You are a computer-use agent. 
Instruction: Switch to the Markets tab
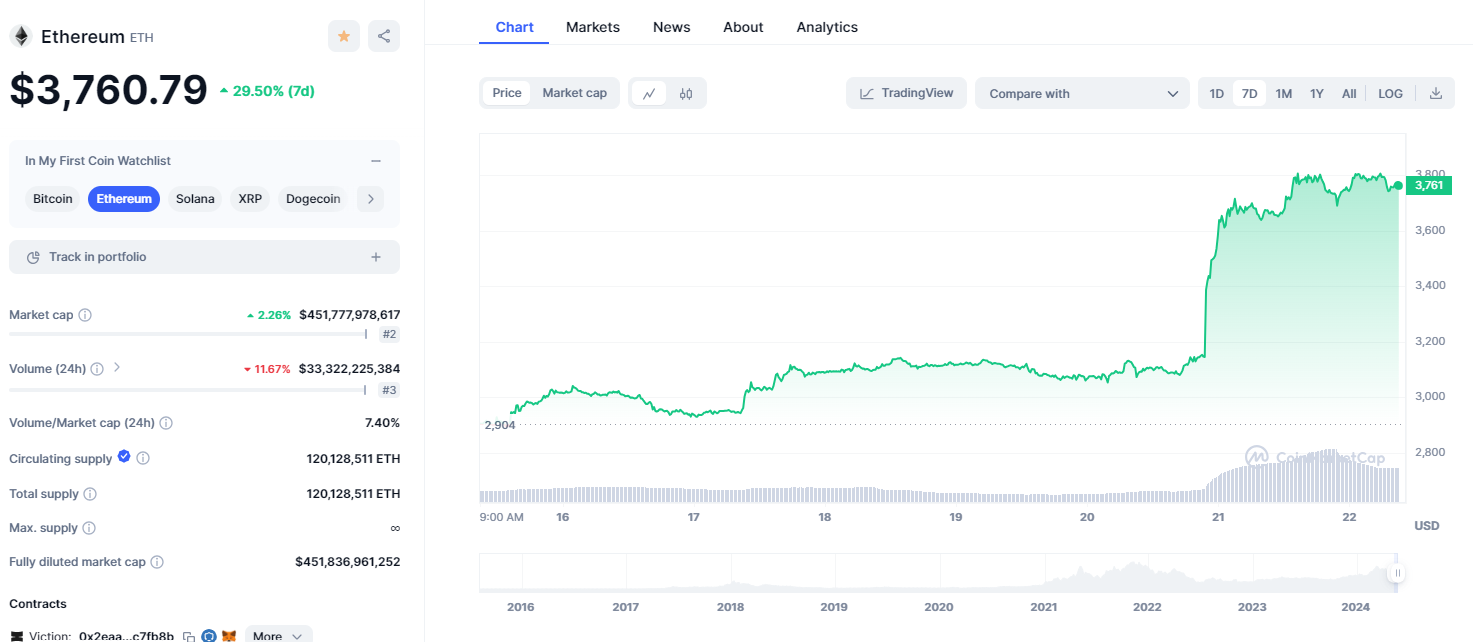(593, 27)
